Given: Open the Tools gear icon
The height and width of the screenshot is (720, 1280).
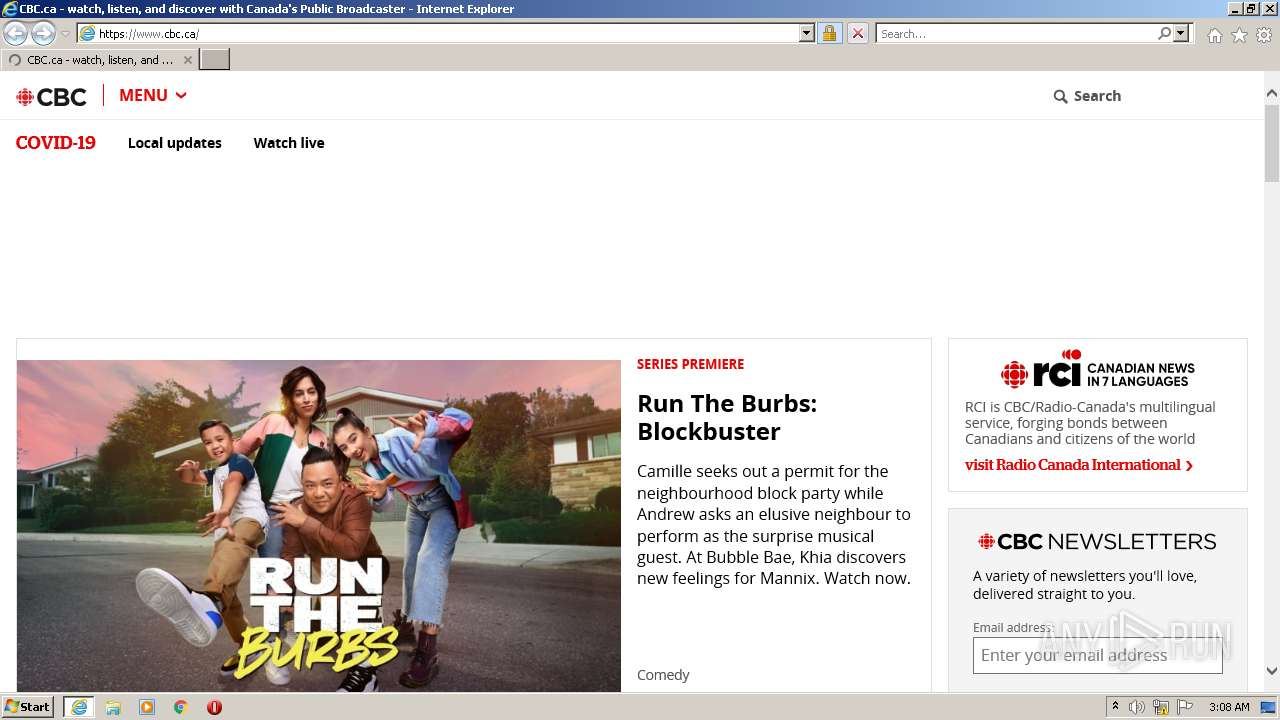Looking at the screenshot, I should click(1264, 35).
